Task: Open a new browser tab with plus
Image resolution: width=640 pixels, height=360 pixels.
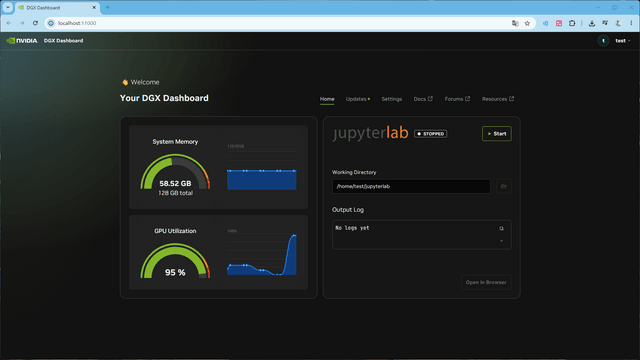Action: click(108, 7)
